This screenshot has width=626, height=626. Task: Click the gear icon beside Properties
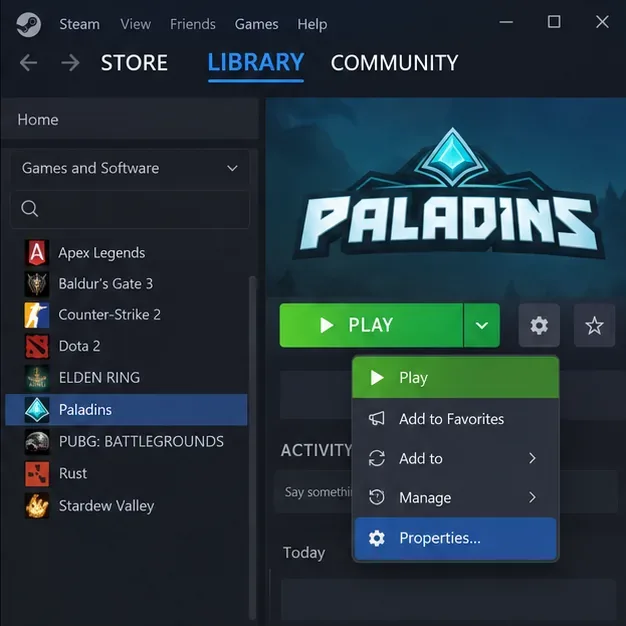tap(376, 538)
